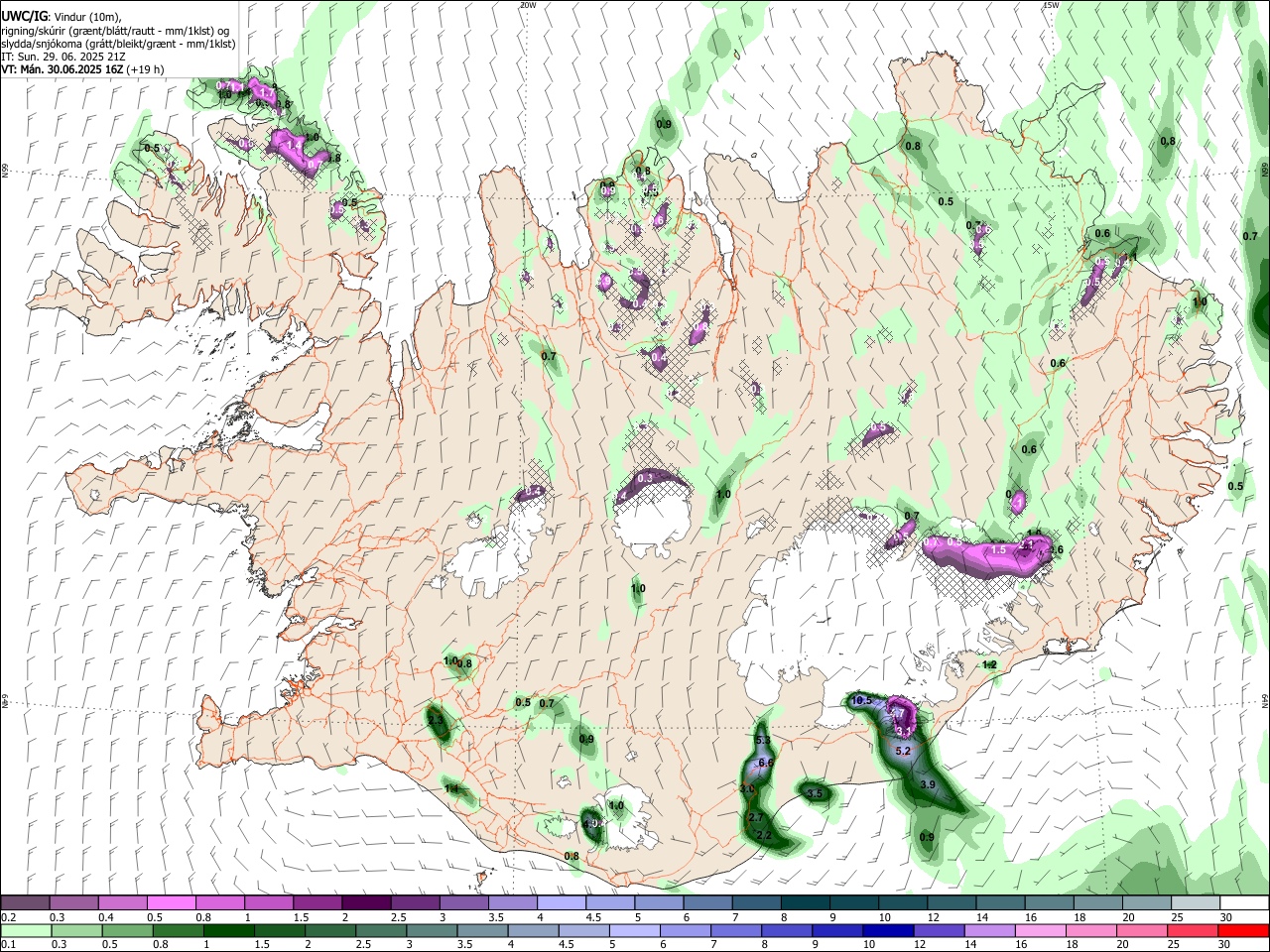Image resolution: width=1270 pixels, height=952 pixels.
Task: Click the 5.2 precipitation label
Action: tap(903, 752)
